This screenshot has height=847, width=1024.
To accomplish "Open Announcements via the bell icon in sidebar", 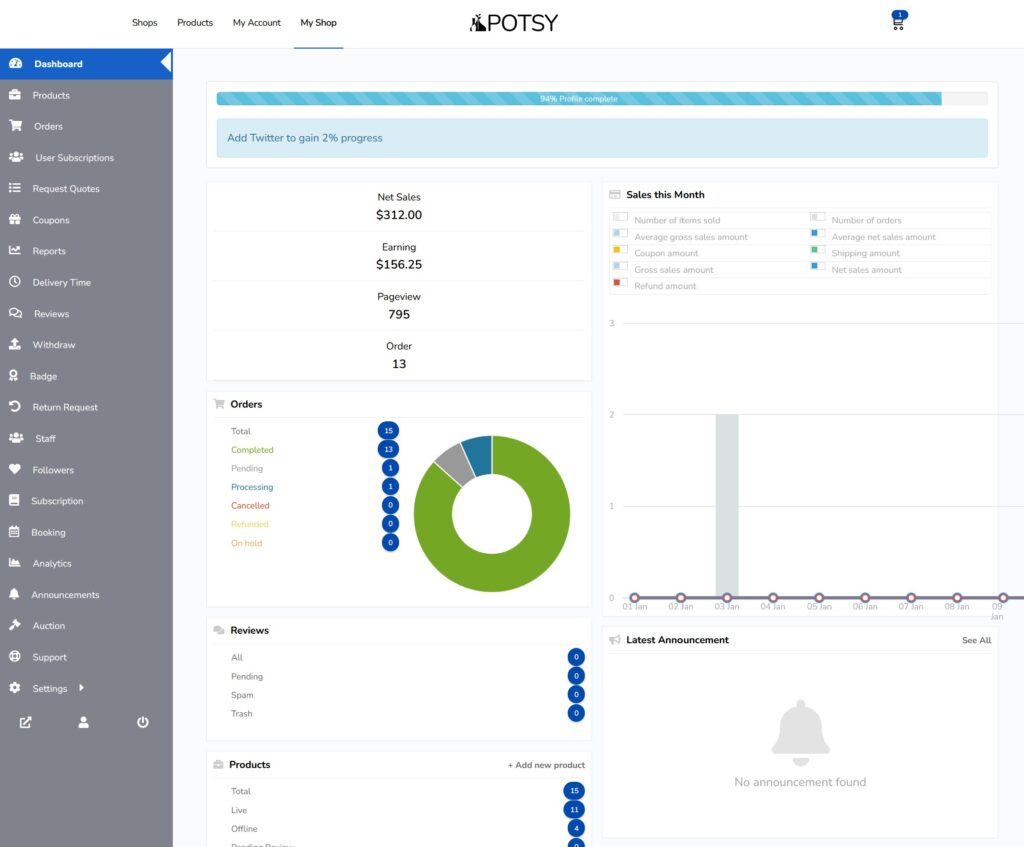I will [x=15, y=595].
